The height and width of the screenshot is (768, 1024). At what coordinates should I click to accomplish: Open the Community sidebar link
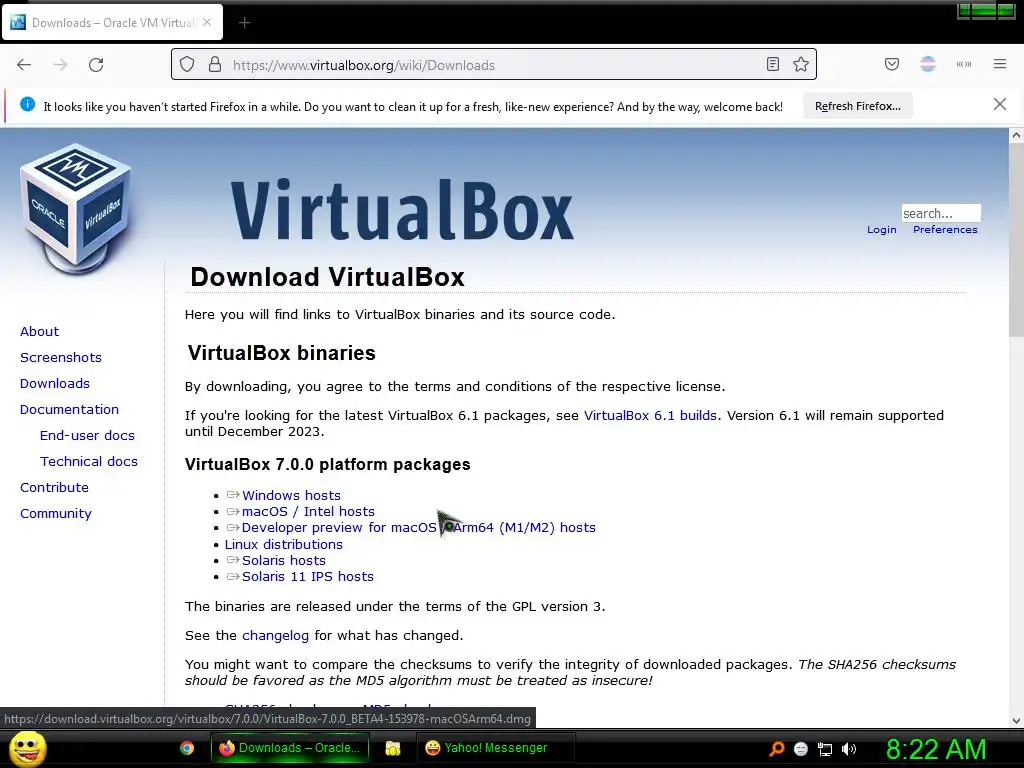(56, 514)
